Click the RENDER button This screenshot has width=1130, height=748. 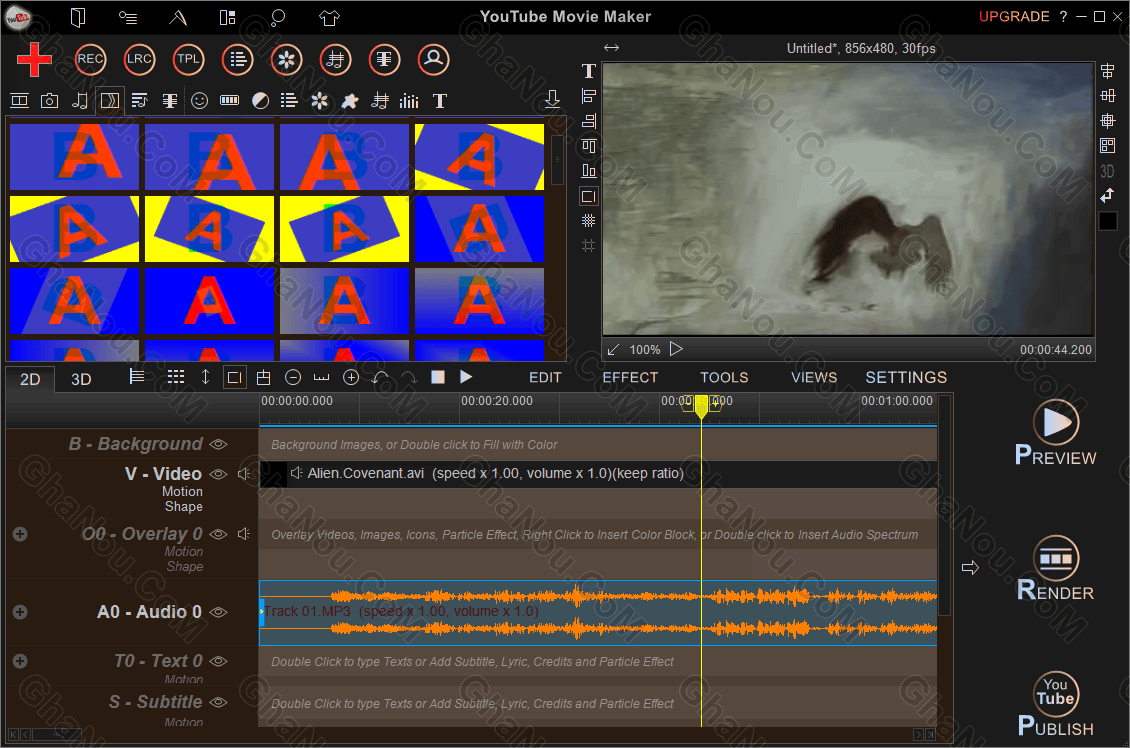pos(1056,569)
